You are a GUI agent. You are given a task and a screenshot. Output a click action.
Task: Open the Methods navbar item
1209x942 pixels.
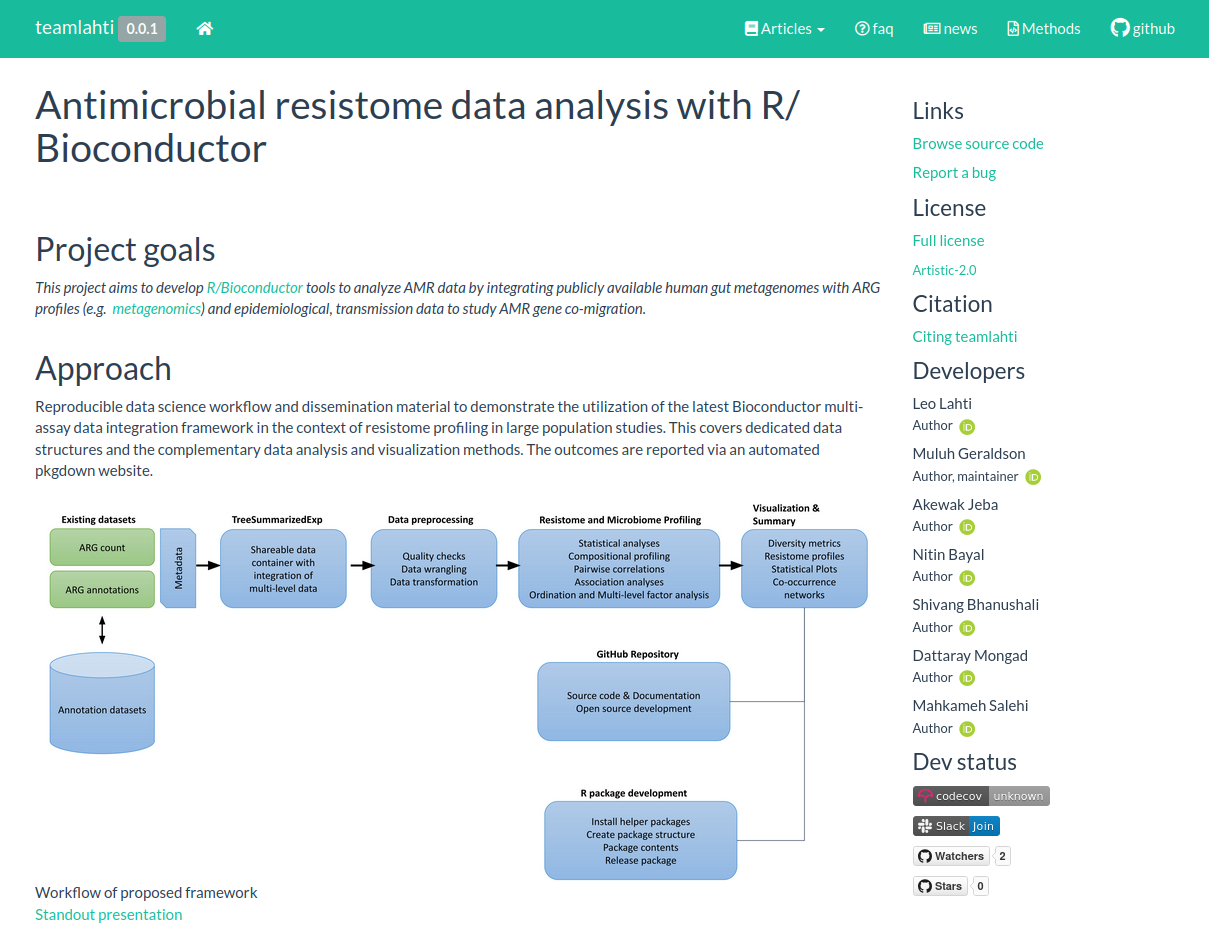click(x=1043, y=29)
